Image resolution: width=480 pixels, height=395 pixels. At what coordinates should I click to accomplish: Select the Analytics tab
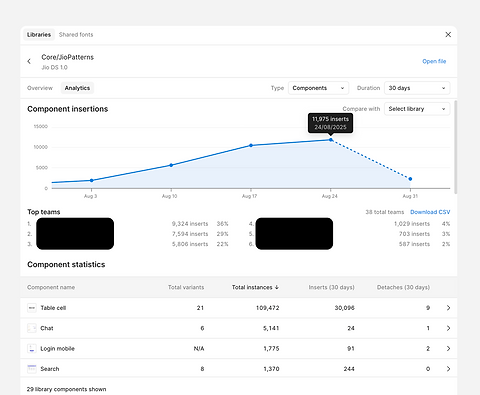pos(77,88)
